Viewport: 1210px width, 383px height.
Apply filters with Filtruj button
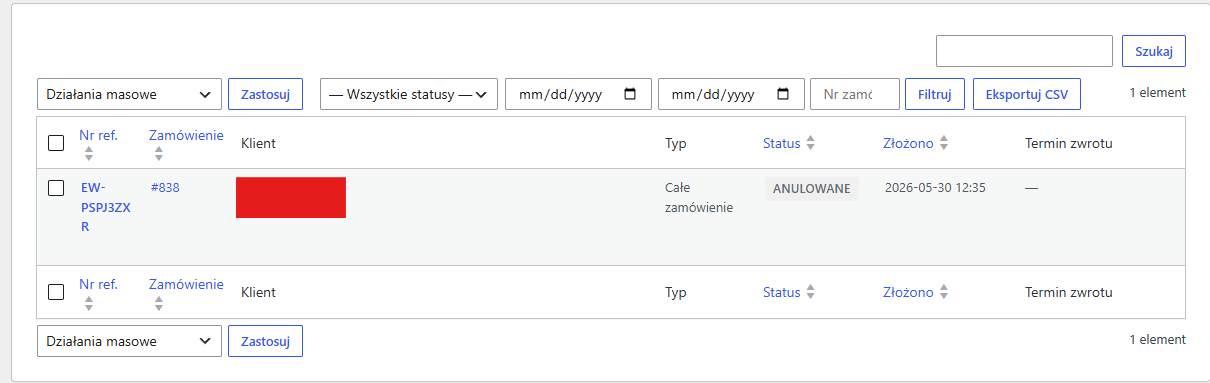coord(935,94)
